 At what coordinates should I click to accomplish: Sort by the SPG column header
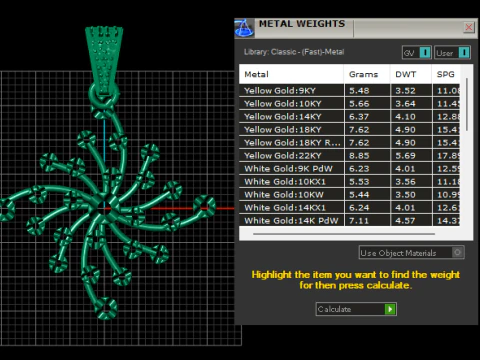446,74
